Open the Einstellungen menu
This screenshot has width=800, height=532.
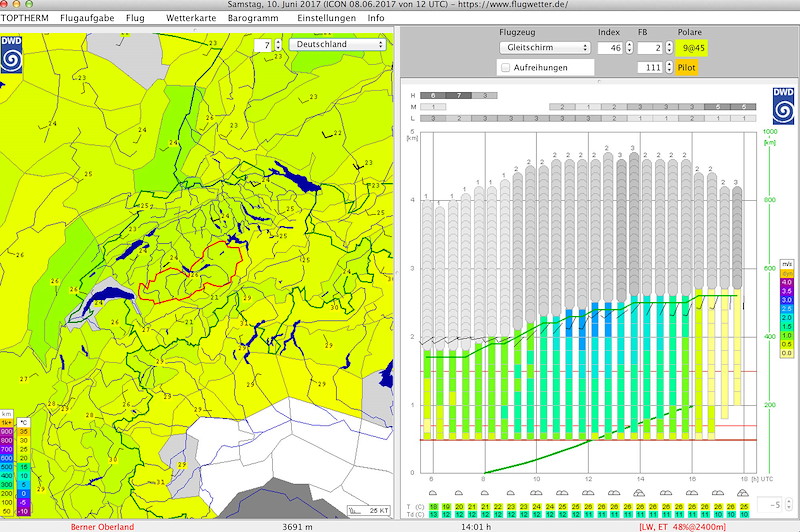pyautogui.click(x=326, y=19)
